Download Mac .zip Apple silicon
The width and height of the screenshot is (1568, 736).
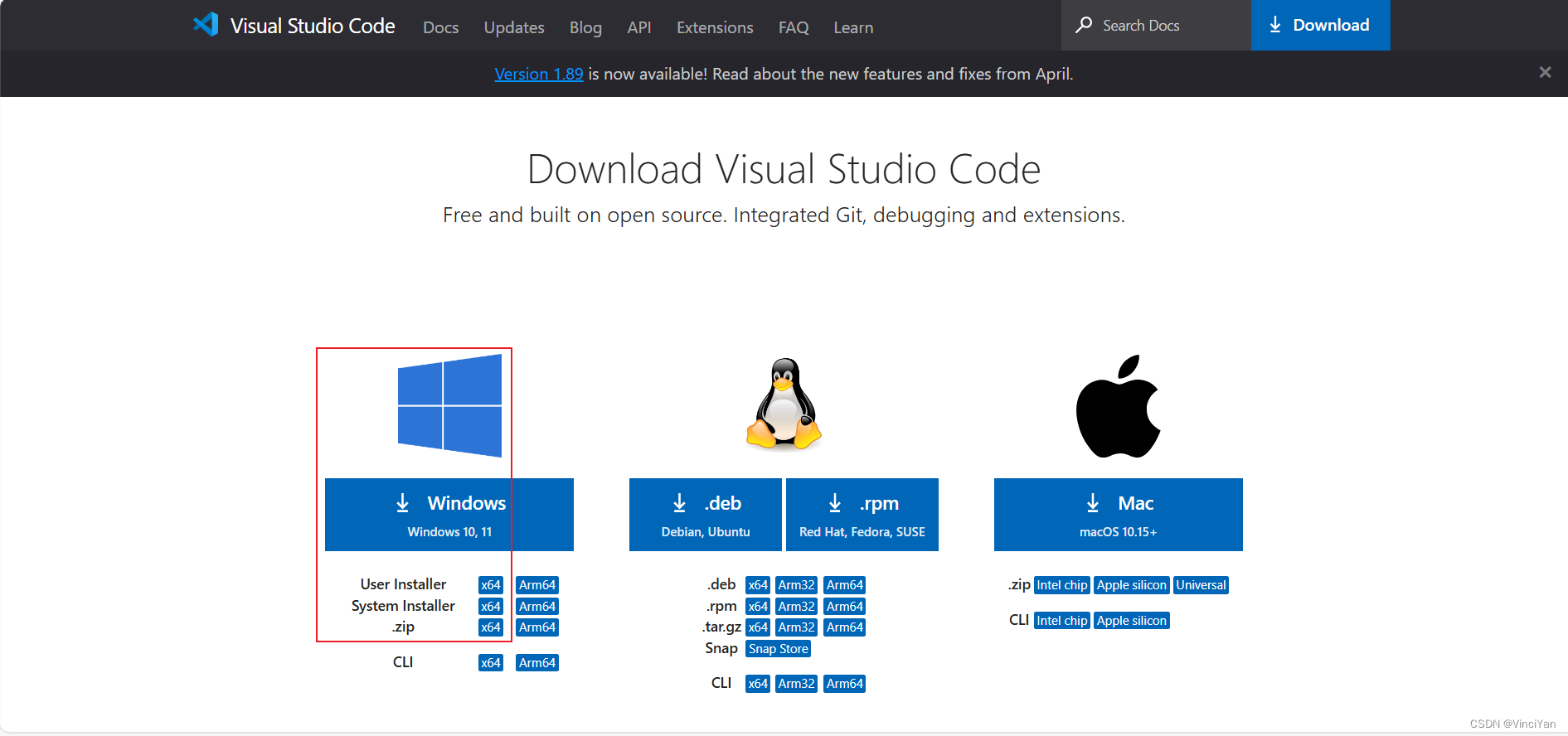[x=1132, y=585]
